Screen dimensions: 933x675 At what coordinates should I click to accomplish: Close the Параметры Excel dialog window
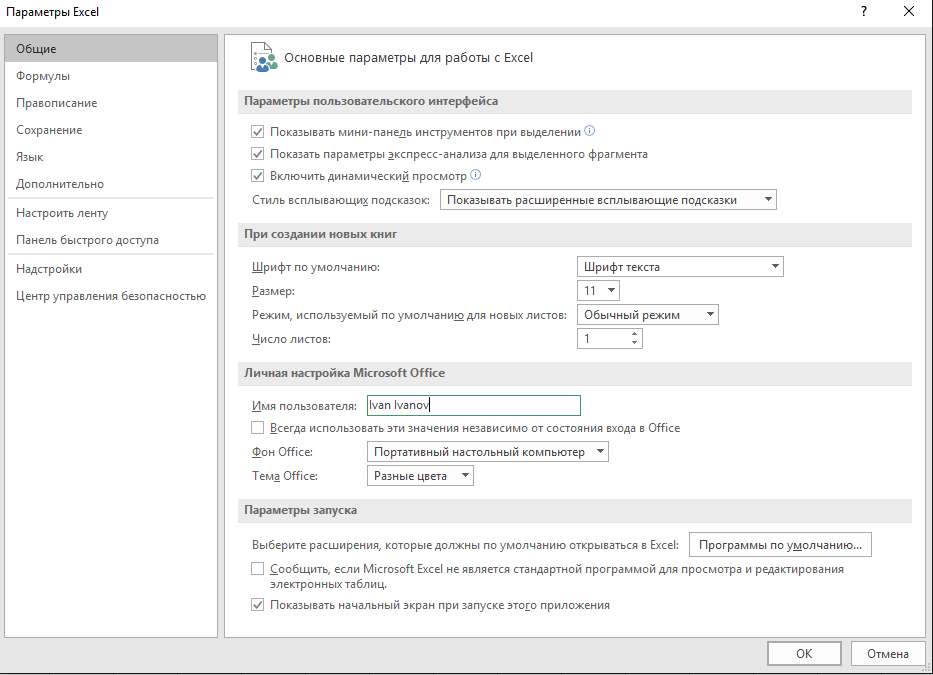pyautogui.click(x=909, y=11)
